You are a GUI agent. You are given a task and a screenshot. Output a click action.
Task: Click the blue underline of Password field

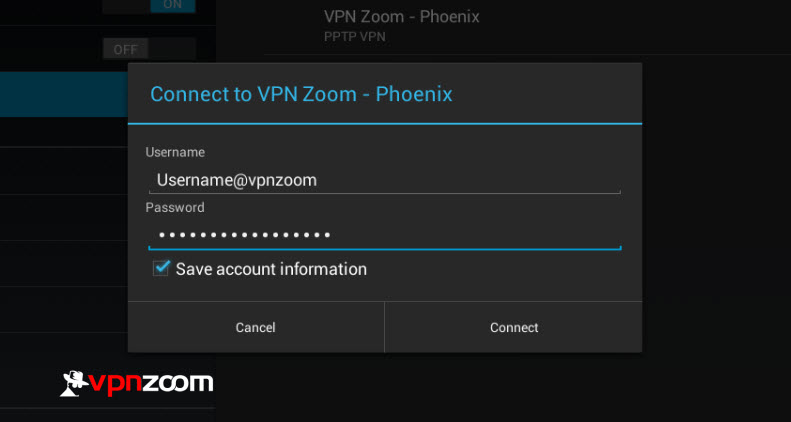click(x=384, y=248)
